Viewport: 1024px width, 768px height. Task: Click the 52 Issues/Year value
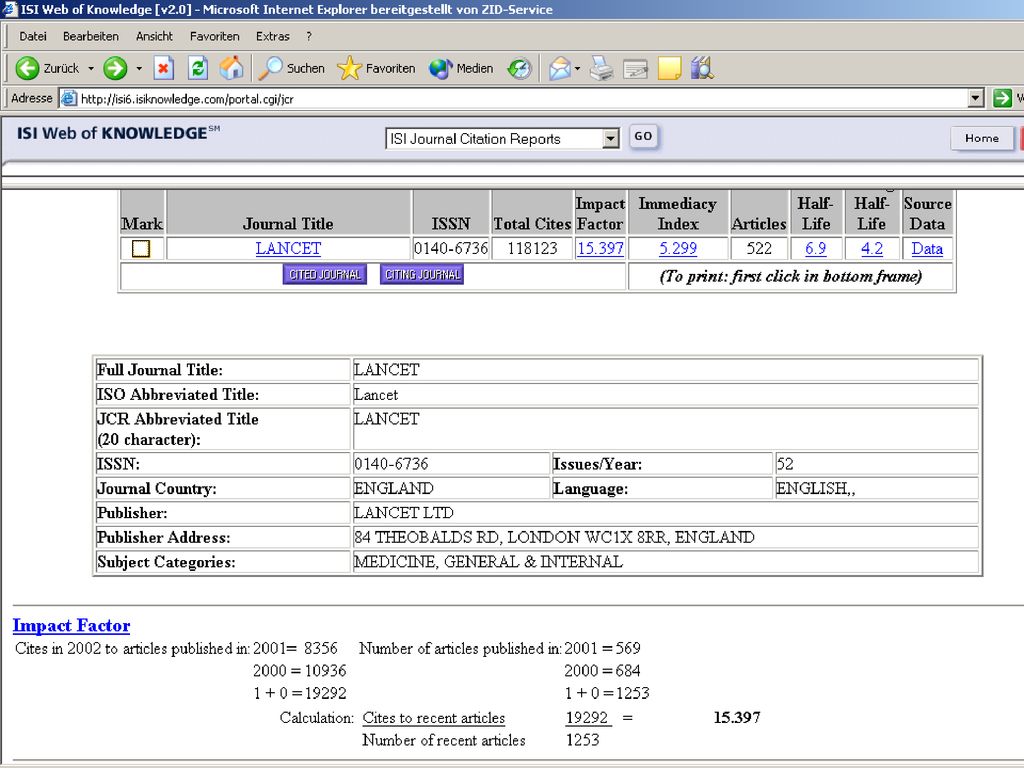click(x=785, y=464)
